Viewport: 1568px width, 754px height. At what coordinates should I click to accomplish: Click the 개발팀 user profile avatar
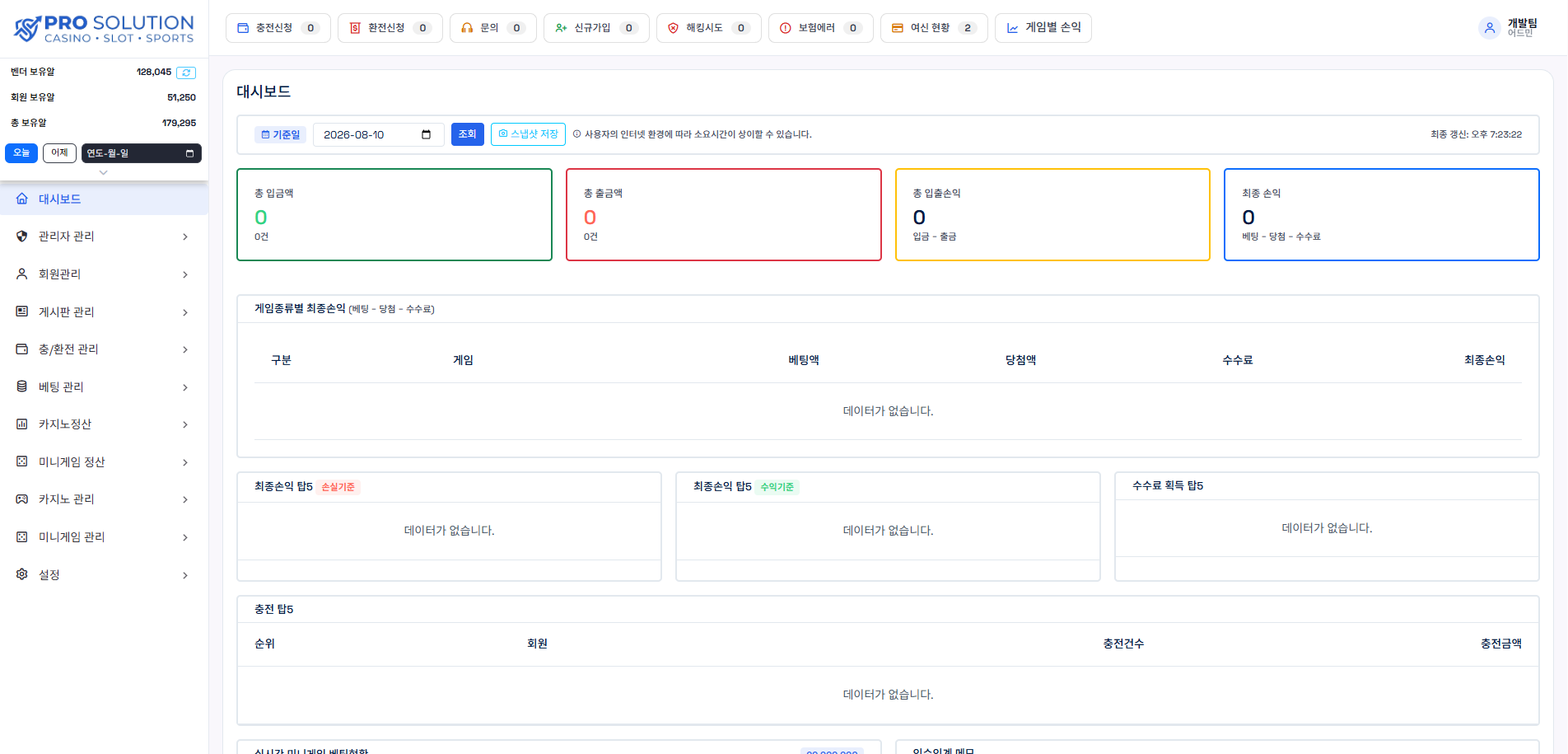point(1489,28)
